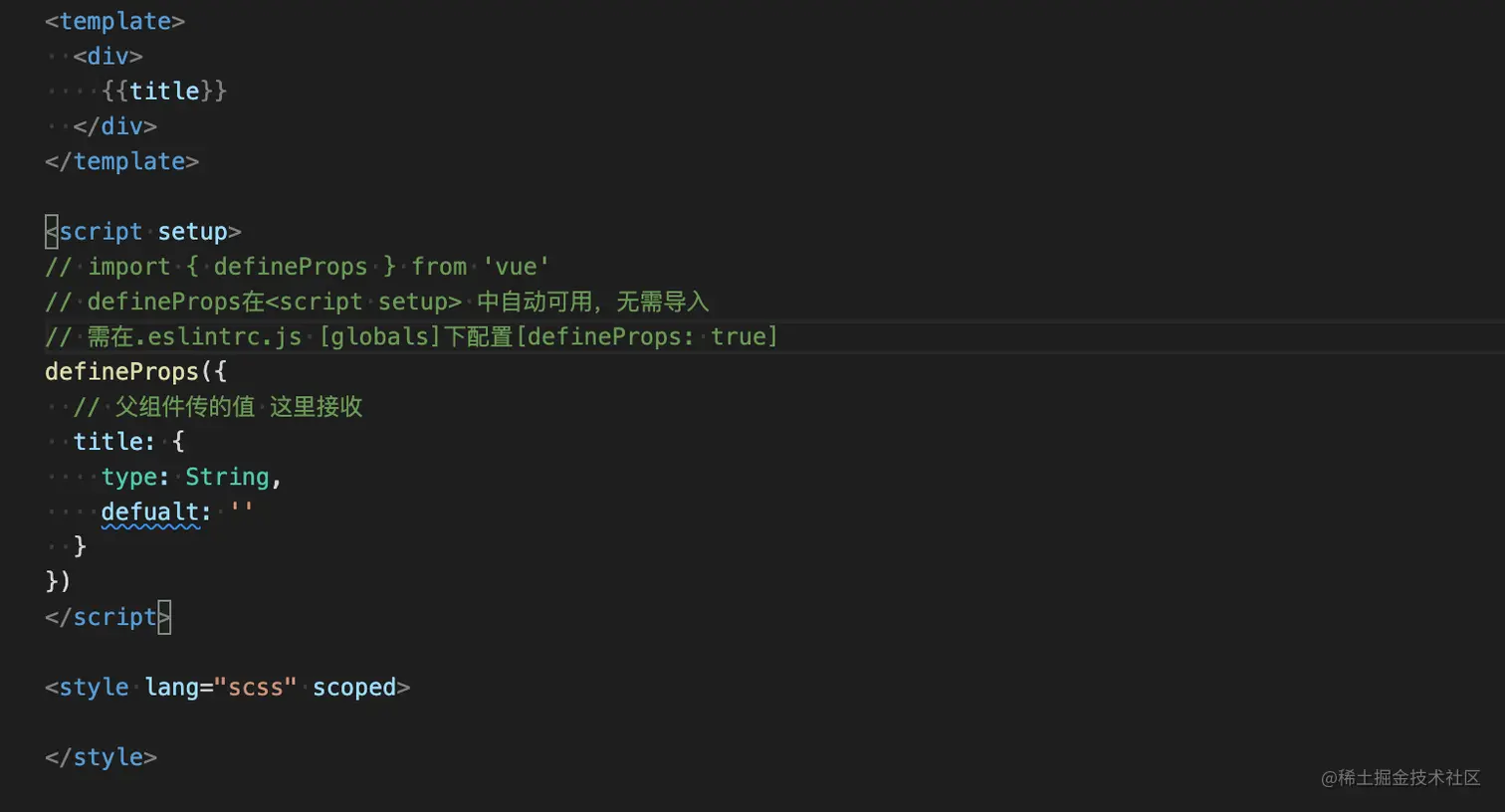
Task: Click the String type value
Action: pyautogui.click(x=227, y=478)
